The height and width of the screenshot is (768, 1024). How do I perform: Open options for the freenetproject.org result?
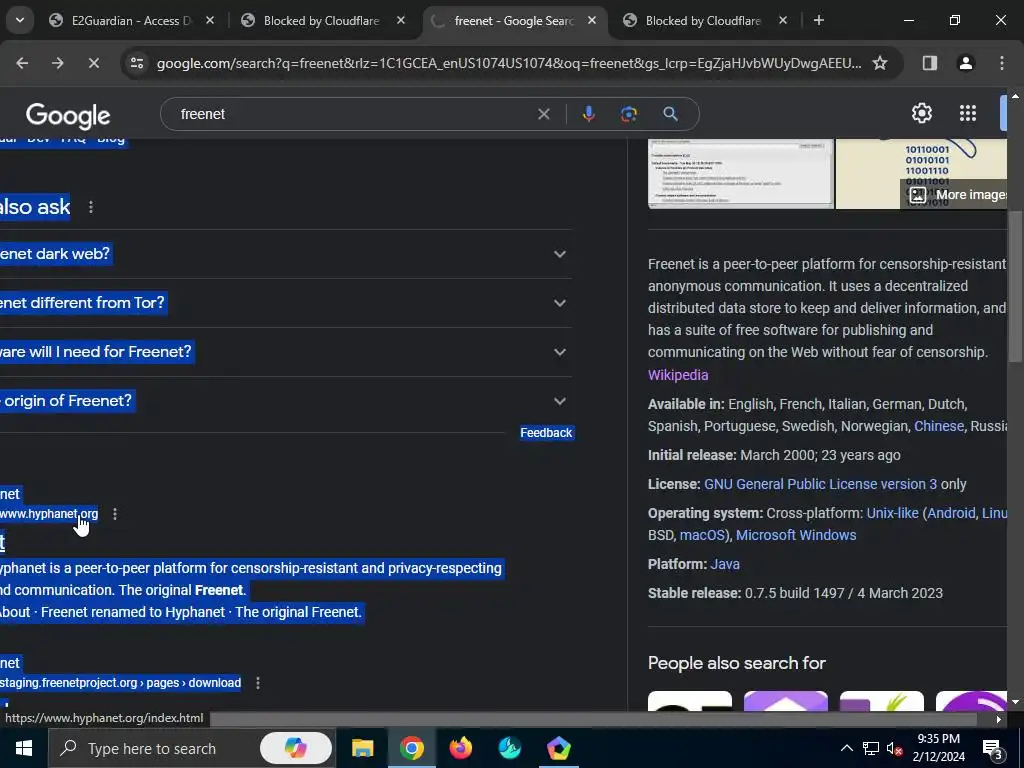tap(258, 682)
